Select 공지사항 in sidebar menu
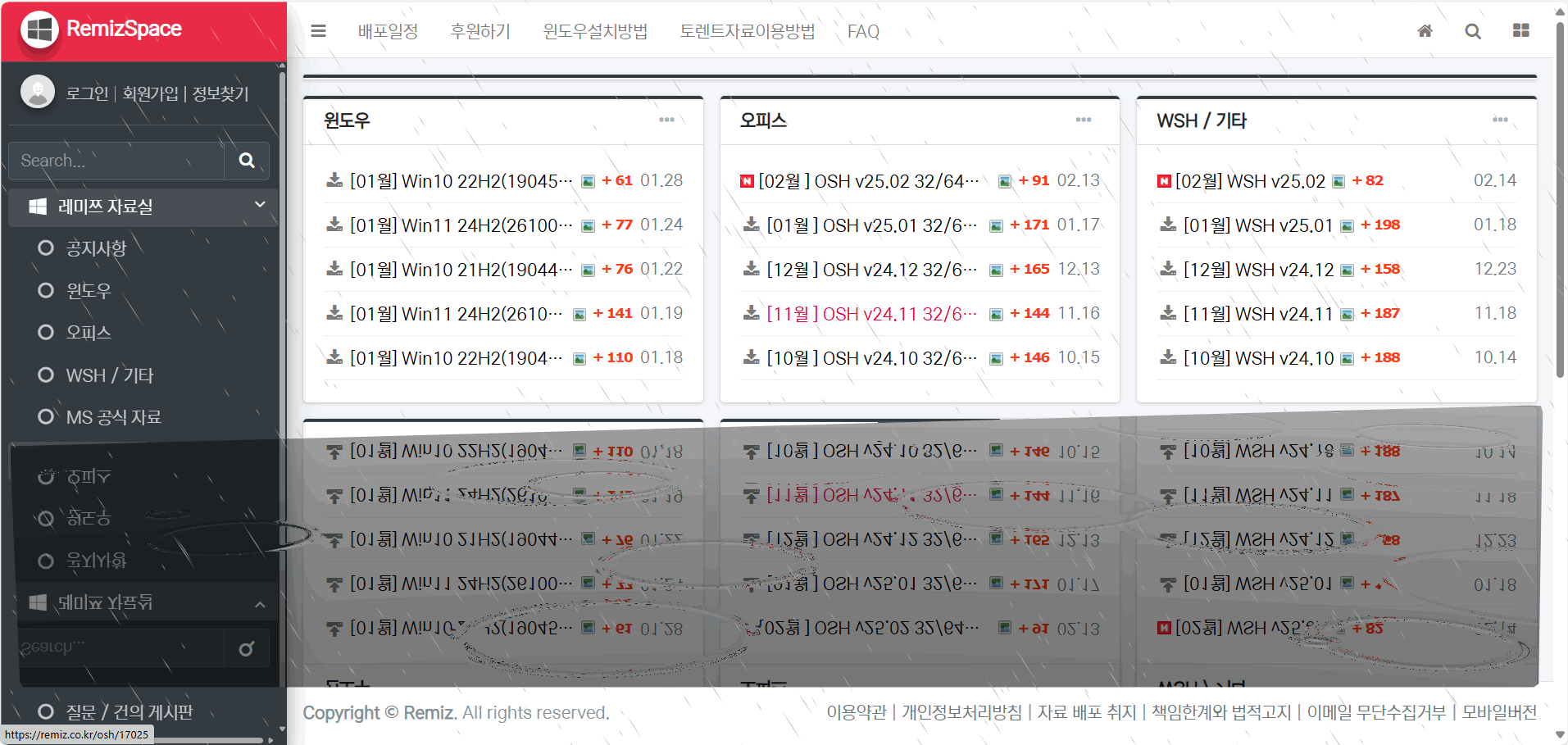Screen dimensions: 1568x745 97,248
